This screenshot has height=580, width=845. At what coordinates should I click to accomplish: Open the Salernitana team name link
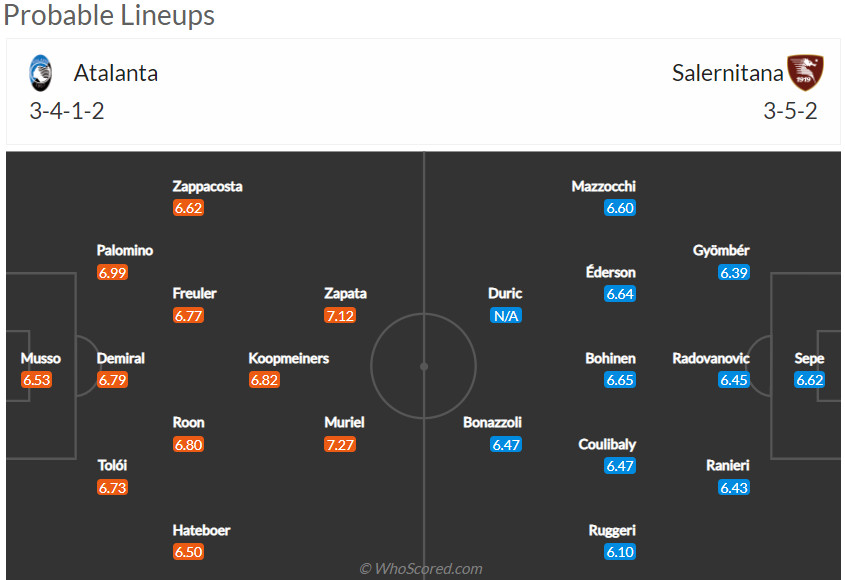pos(726,73)
